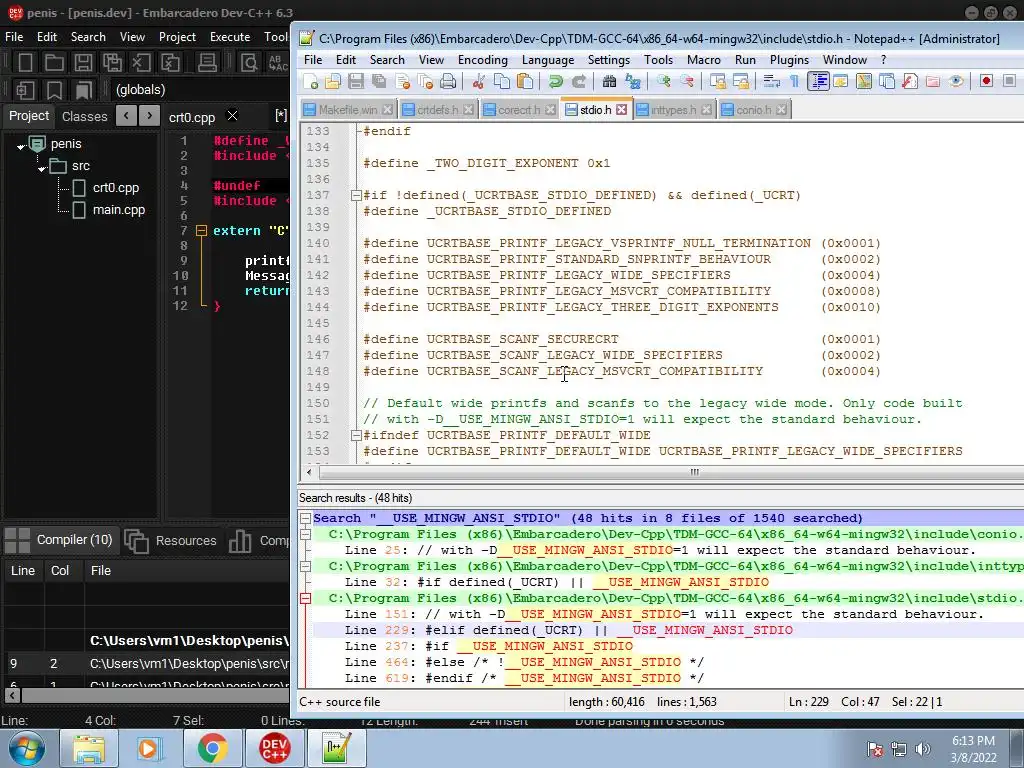This screenshot has height=768, width=1024.
Task: Click Dev-C++ New file toolbar icon
Action: pos(25,63)
